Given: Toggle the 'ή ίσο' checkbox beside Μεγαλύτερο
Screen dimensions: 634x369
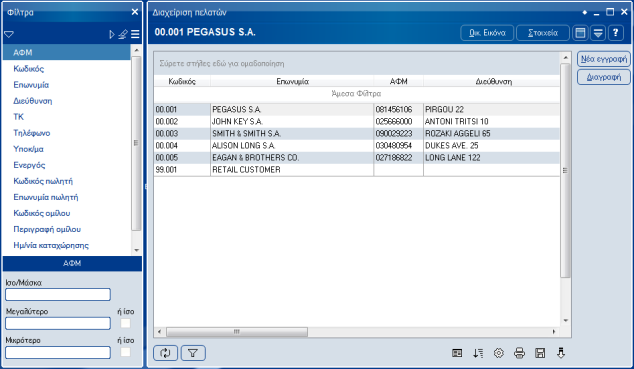Looking at the screenshot, I should 126,323.
